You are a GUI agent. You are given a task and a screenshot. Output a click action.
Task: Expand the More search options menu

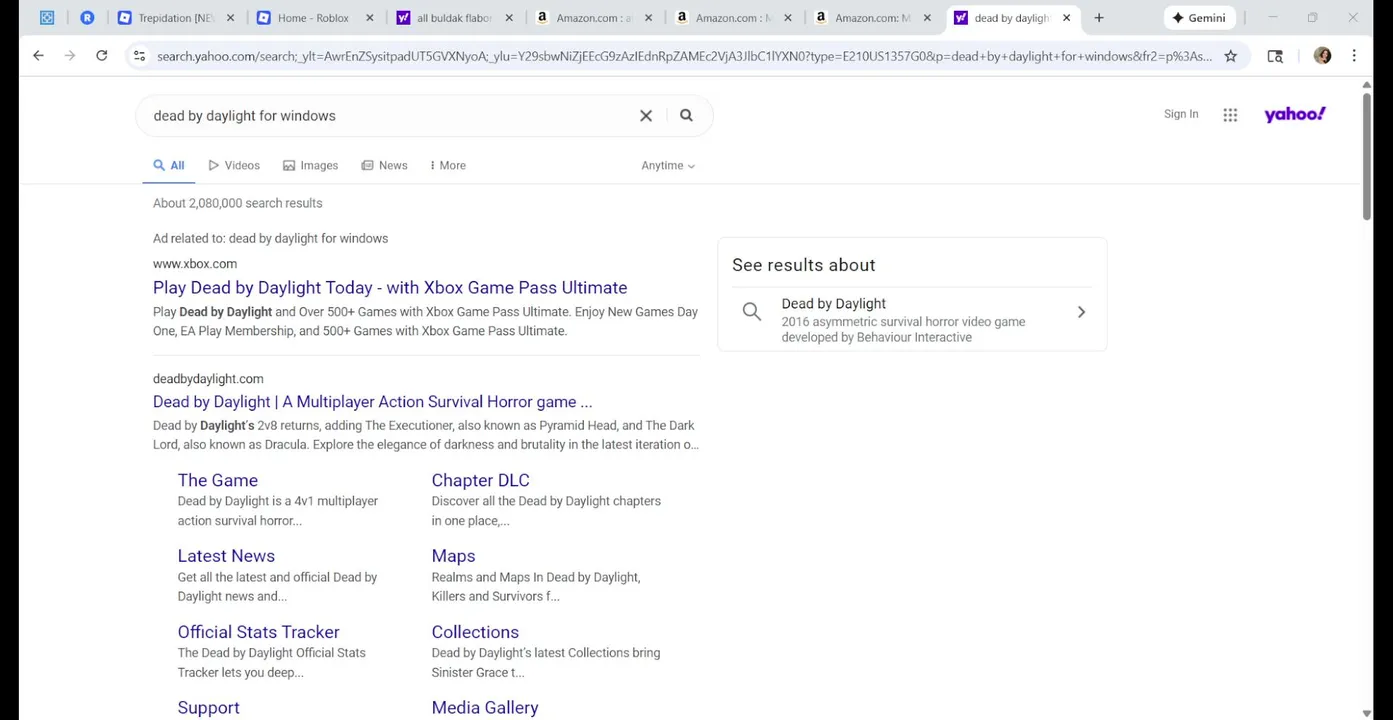447,166
